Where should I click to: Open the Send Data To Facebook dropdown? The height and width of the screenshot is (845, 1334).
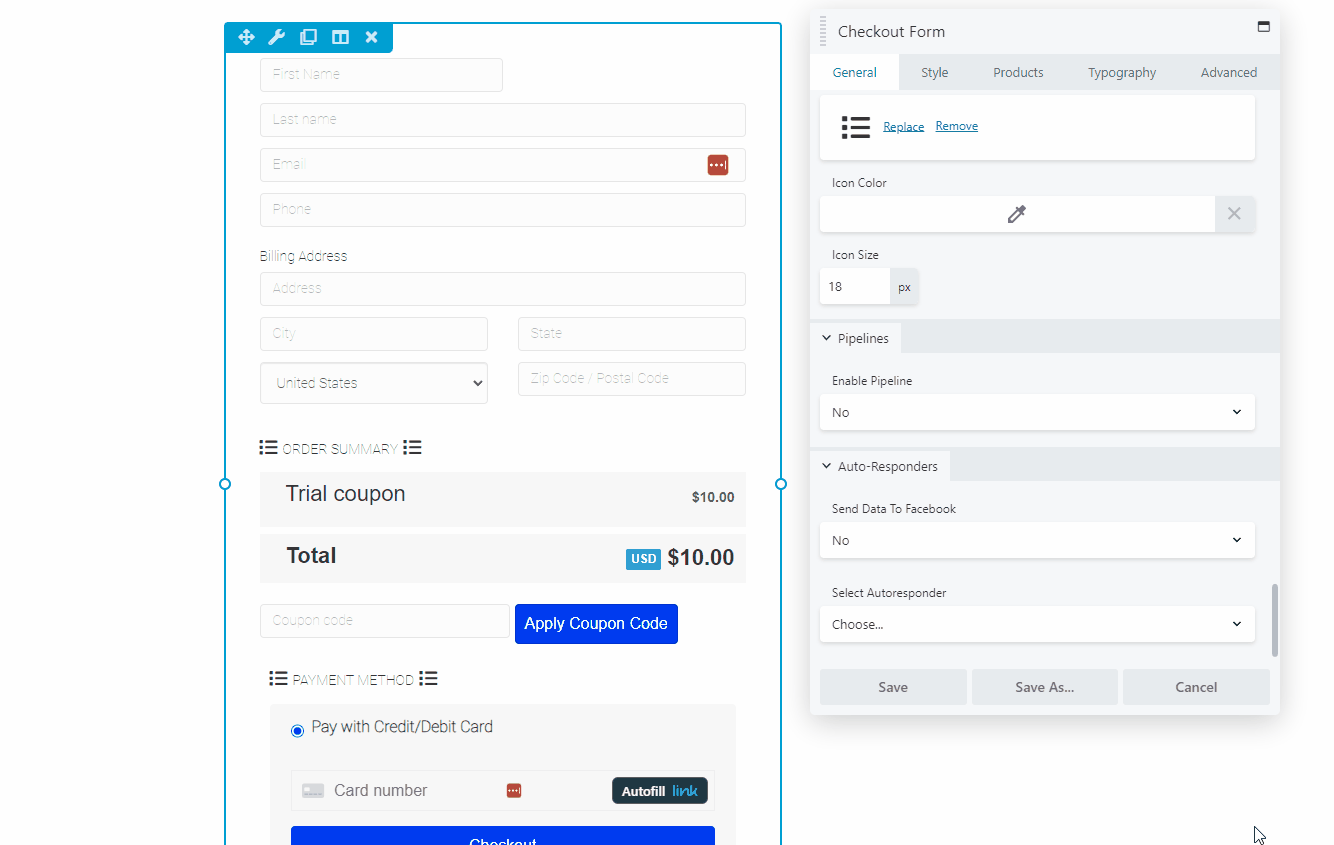[x=1037, y=540]
